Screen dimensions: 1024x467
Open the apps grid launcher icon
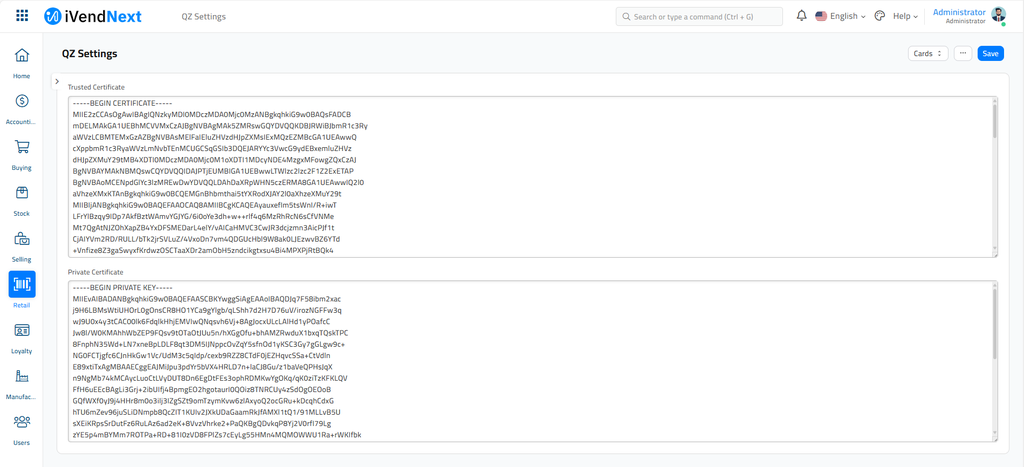click(x=22, y=16)
